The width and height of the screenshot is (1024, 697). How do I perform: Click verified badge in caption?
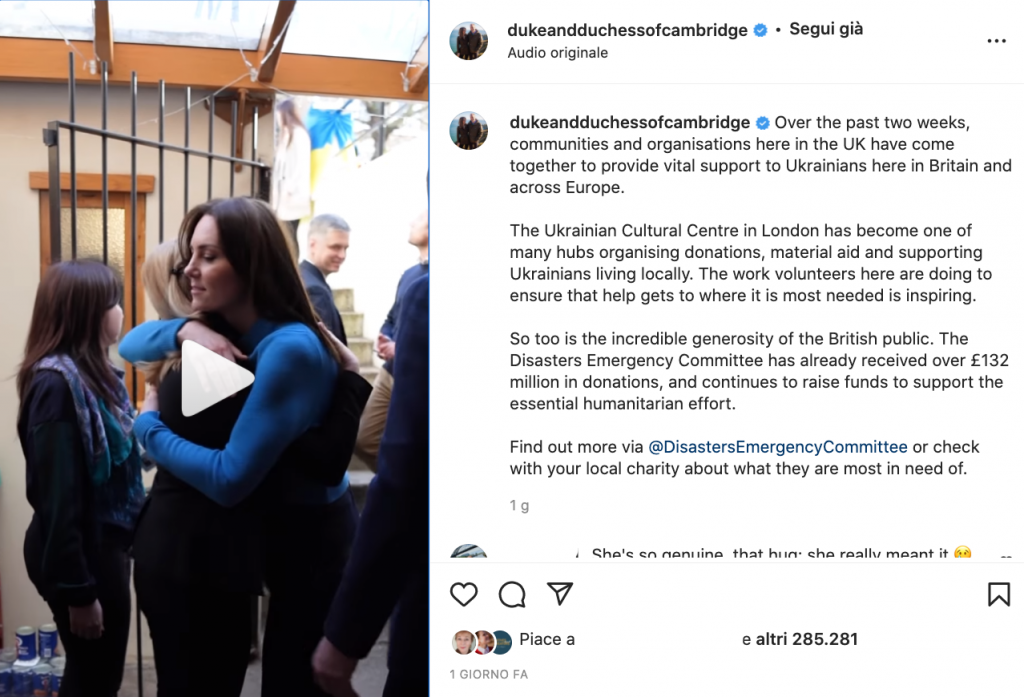pyautogui.click(x=762, y=123)
